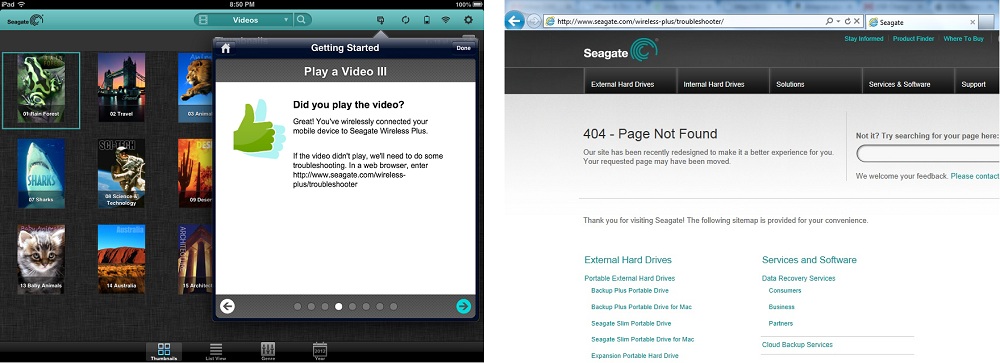This screenshot has height=363, width=1000.
Task: Select the white active page indicator dot
Action: [339, 307]
